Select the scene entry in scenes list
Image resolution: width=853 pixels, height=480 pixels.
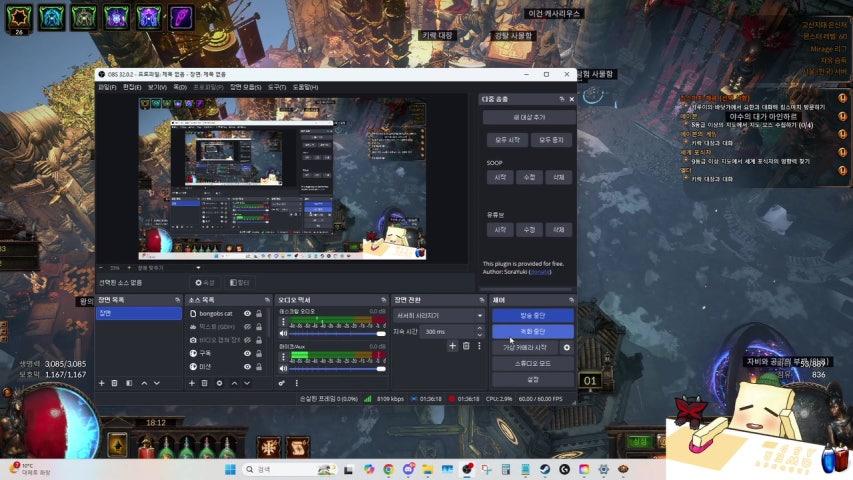139,313
